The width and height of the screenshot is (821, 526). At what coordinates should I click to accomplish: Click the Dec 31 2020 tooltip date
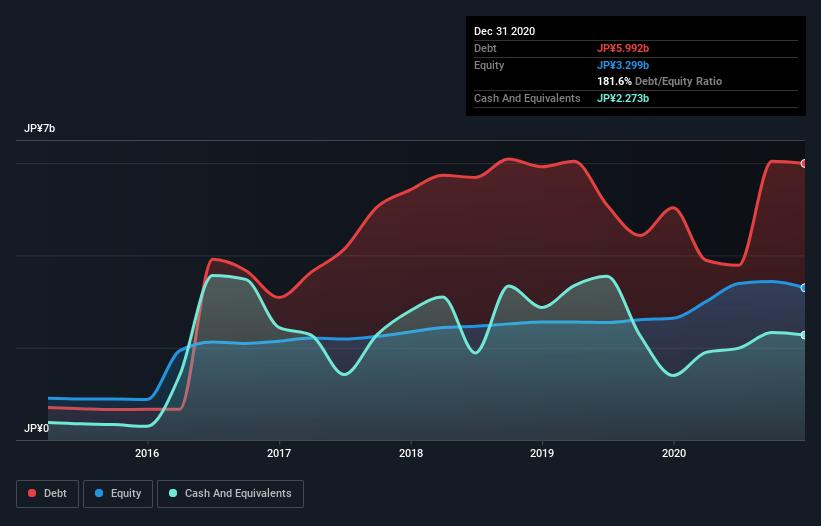tap(504, 31)
